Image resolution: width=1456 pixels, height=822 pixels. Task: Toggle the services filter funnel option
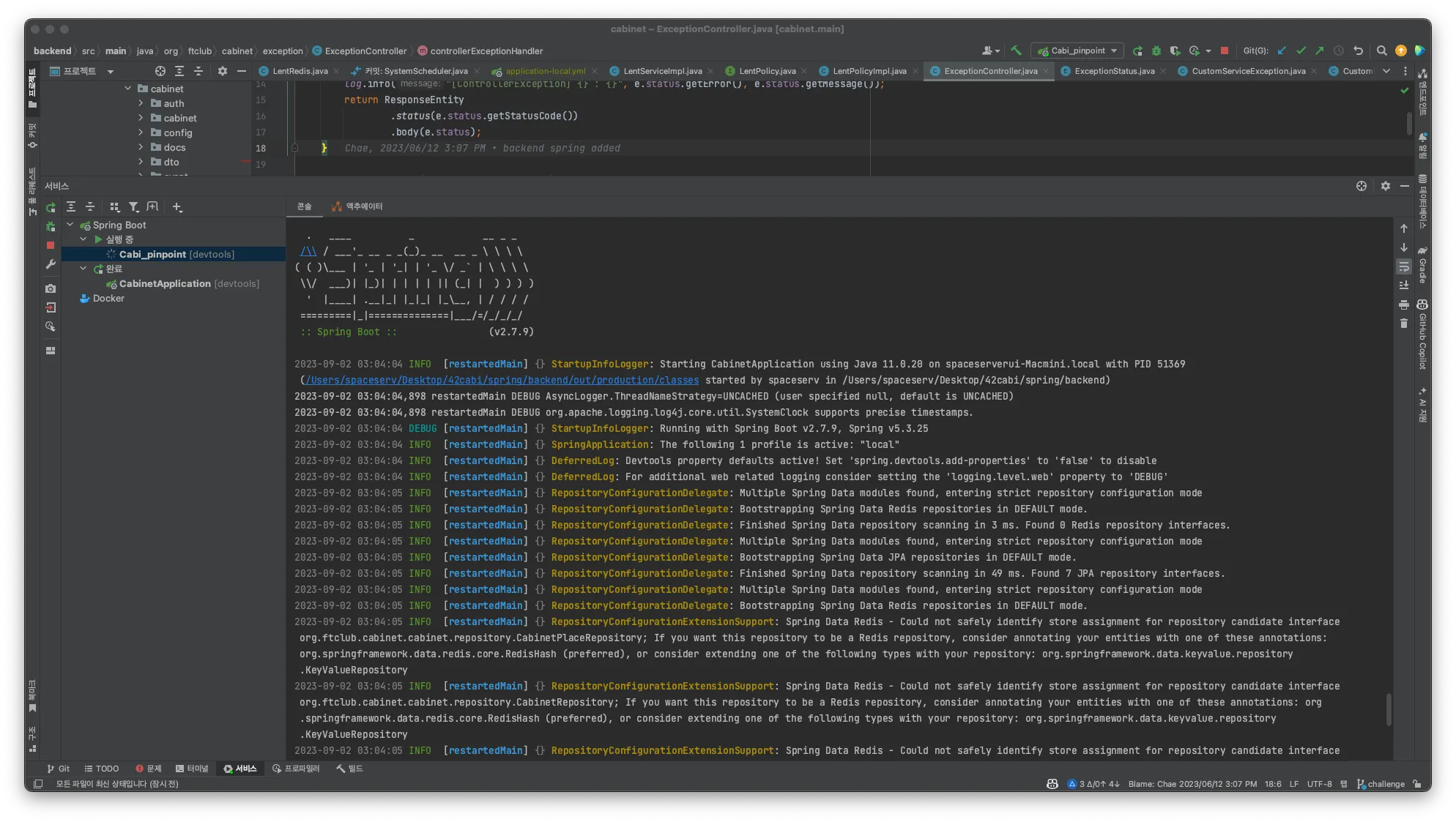133,207
